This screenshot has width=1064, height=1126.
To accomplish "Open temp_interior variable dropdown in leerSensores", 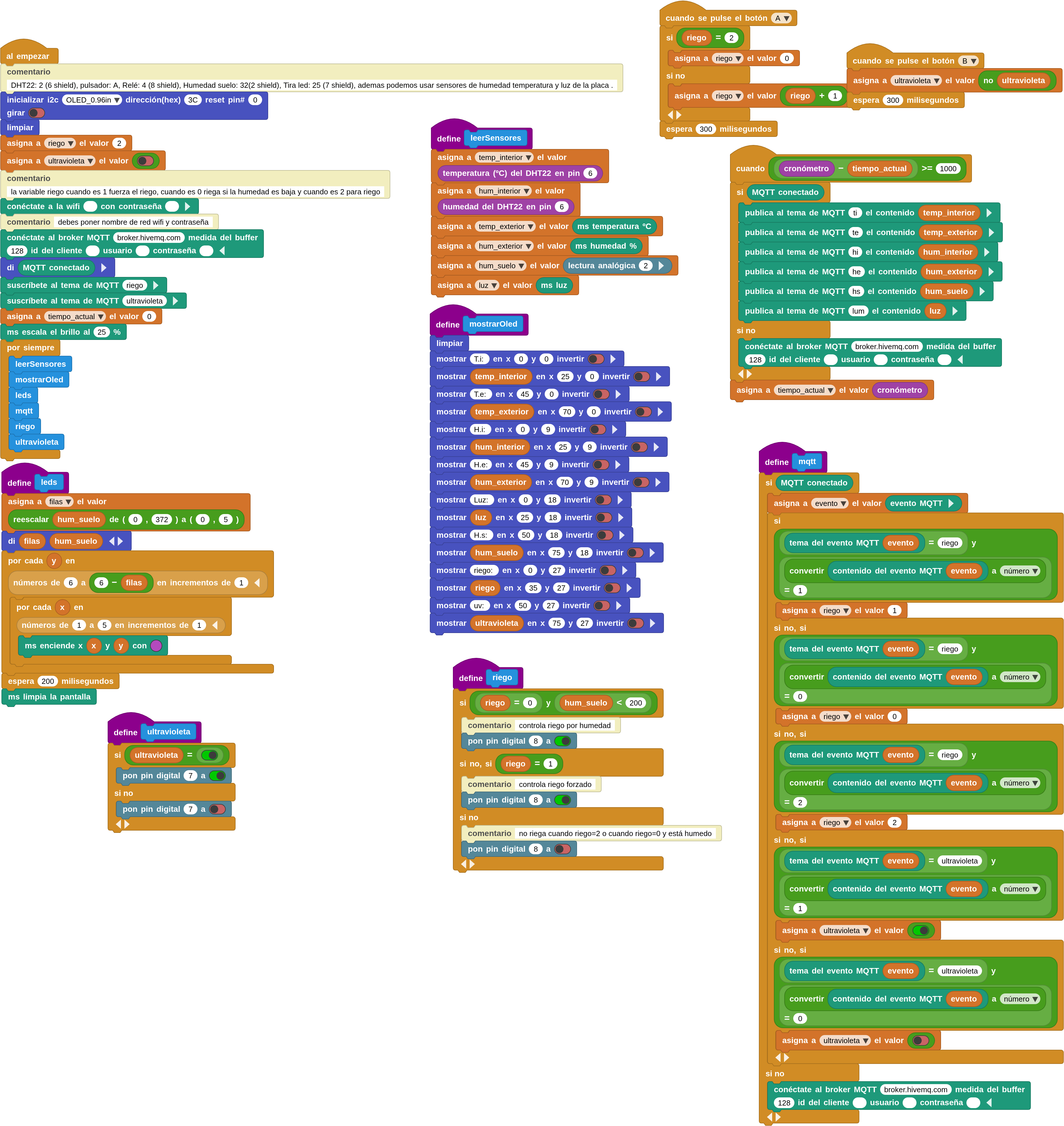I will pos(504,158).
